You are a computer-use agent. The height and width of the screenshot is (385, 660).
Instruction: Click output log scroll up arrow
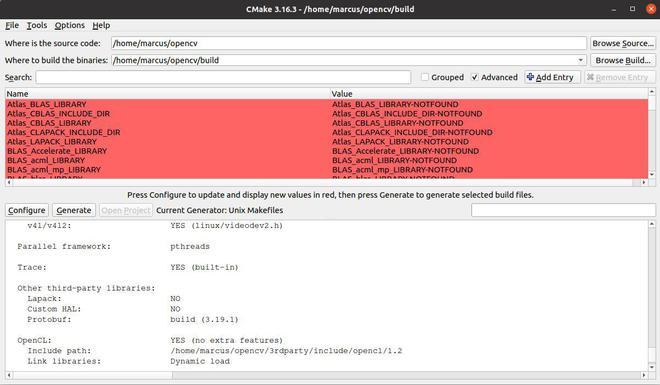point(652,224)
